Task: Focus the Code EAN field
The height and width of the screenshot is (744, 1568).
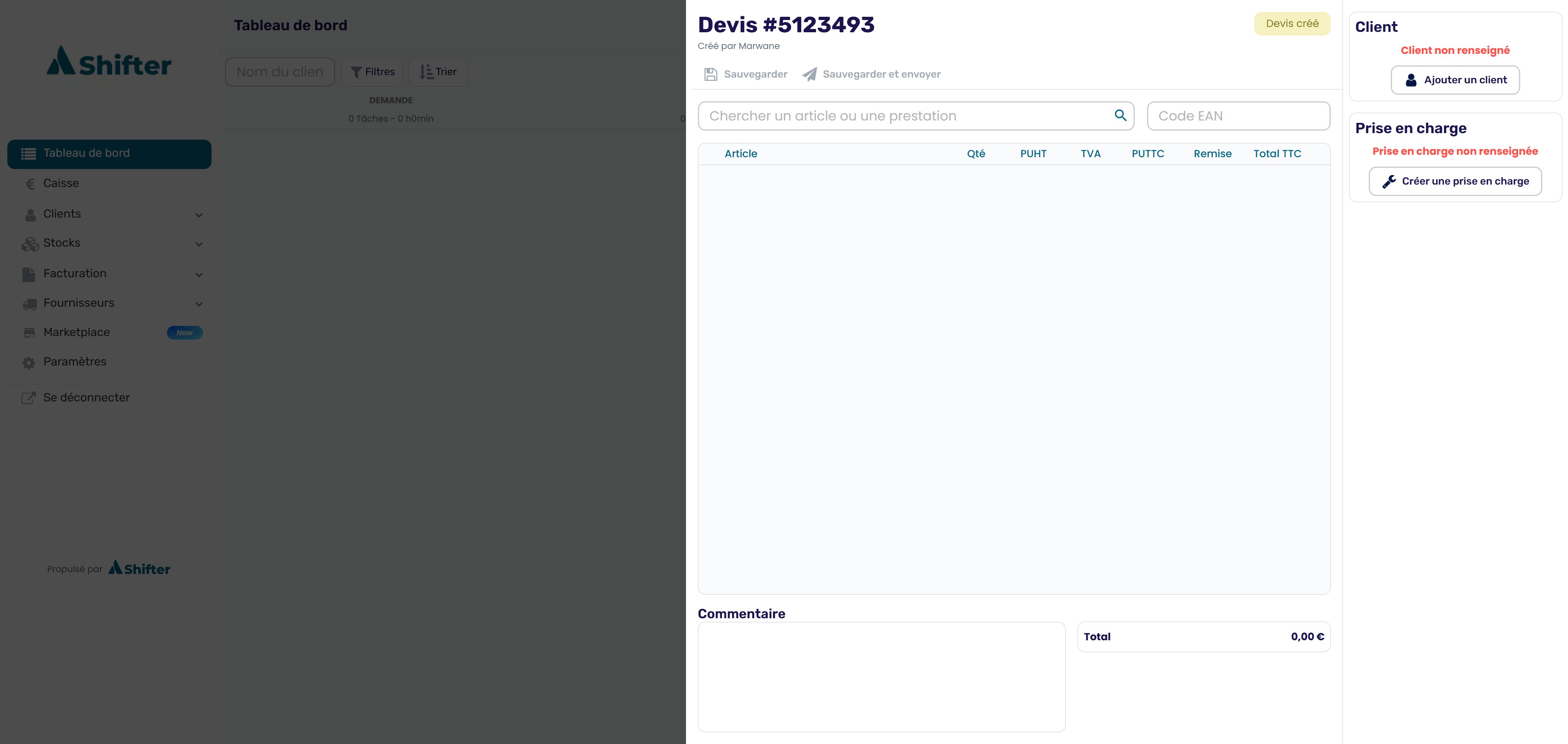Action: point(1238,116)
